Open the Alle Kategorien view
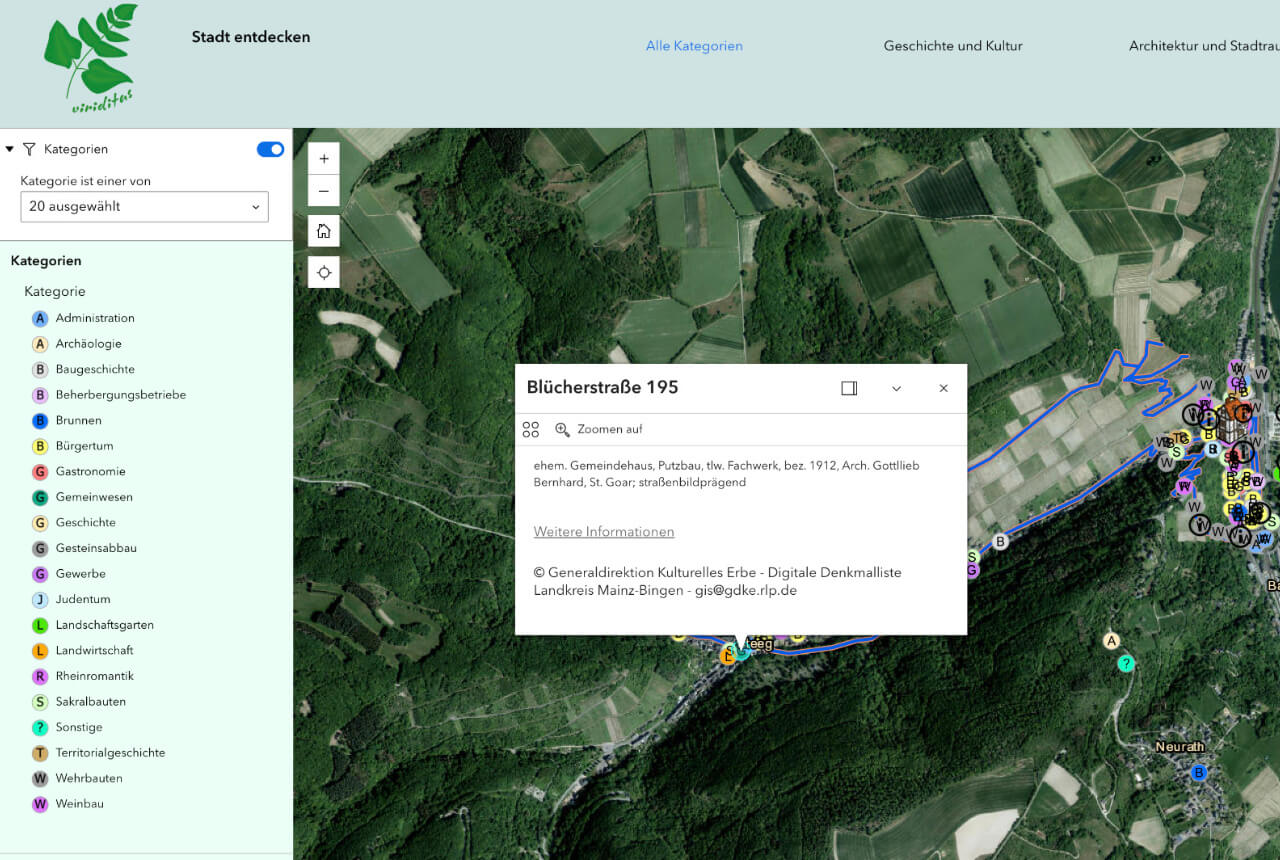 [694, 46]
